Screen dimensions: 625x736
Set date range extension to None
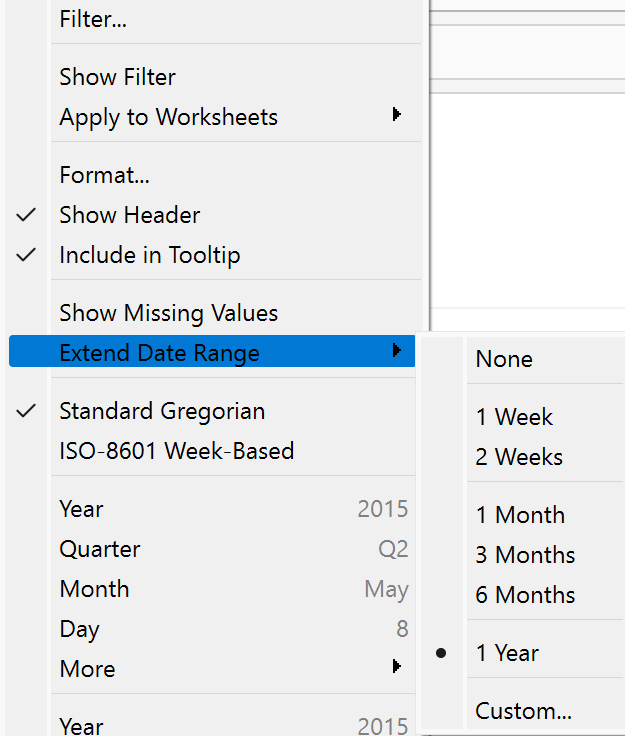pos(504,359)
